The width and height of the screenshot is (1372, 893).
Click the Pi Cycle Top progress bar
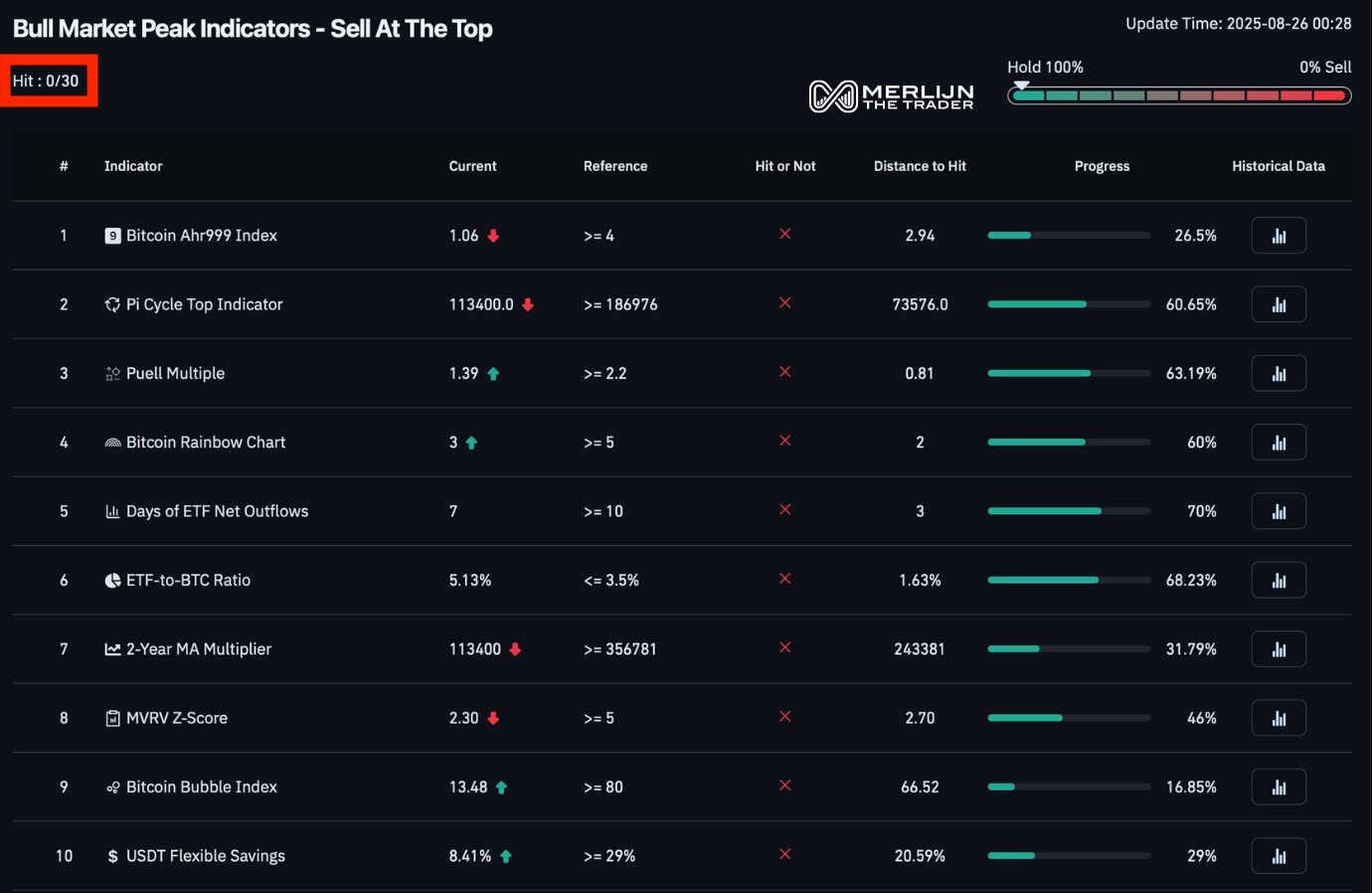tap(1069, 304)
